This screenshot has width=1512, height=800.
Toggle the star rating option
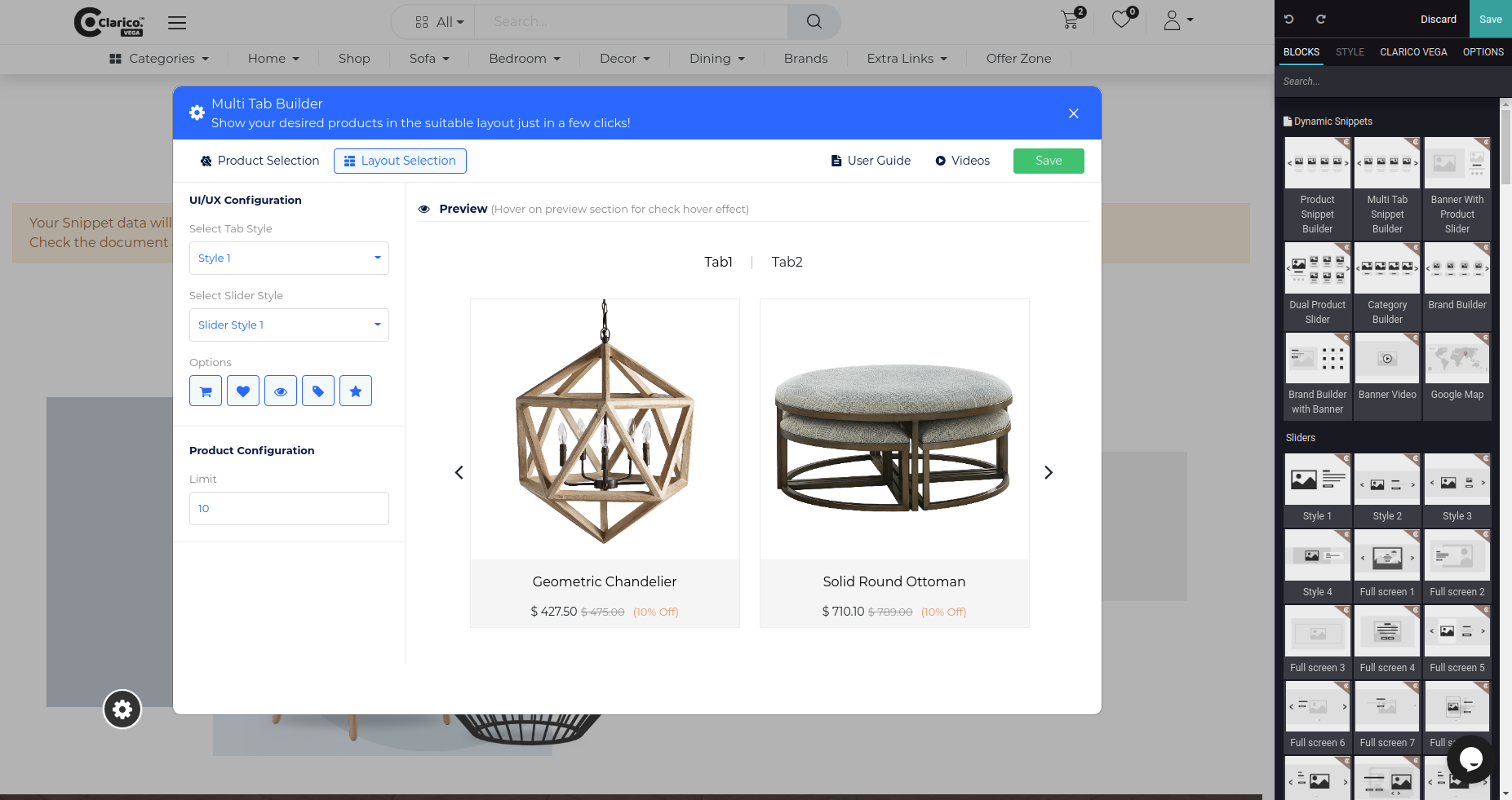[356, 391]
